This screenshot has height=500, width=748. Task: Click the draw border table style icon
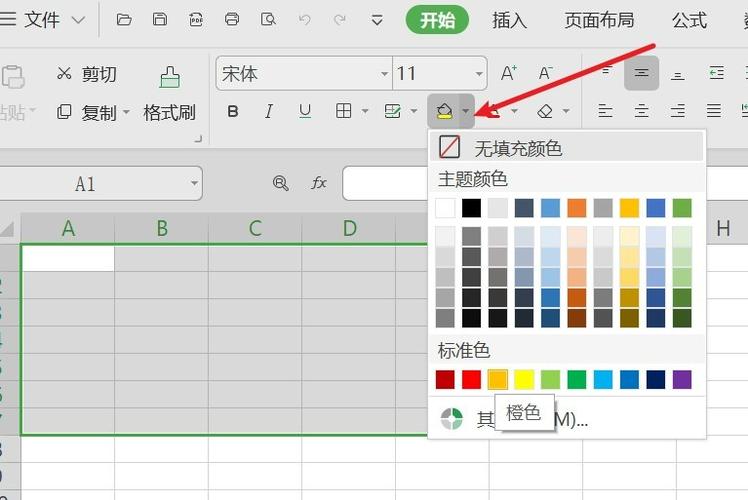392,111
